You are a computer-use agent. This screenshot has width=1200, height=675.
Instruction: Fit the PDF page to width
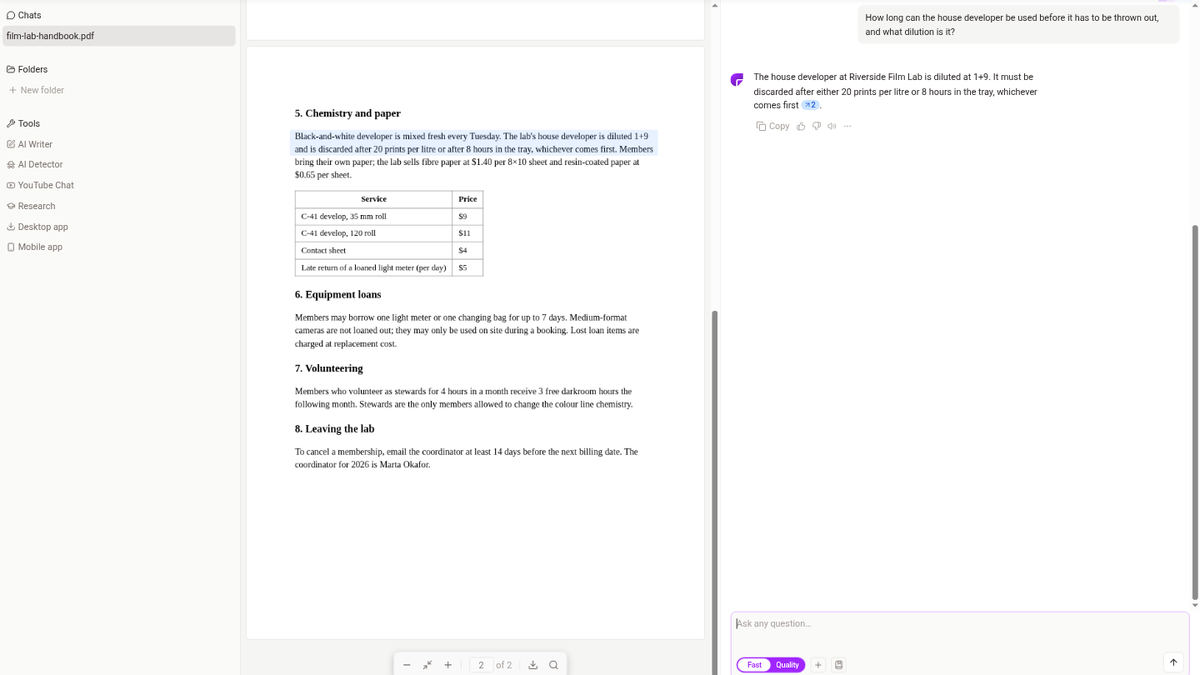click(x=427, y=665)
